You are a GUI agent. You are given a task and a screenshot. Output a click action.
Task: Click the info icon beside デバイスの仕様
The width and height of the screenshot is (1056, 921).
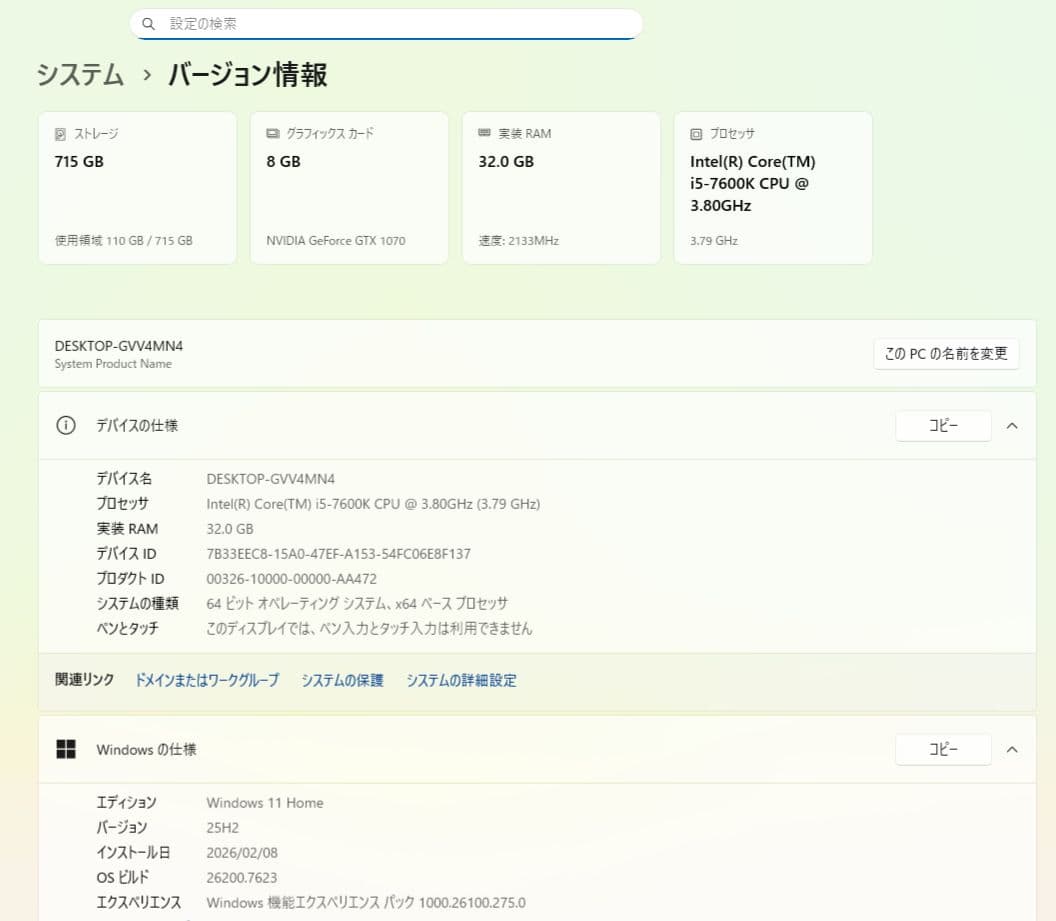pos(65,425)
